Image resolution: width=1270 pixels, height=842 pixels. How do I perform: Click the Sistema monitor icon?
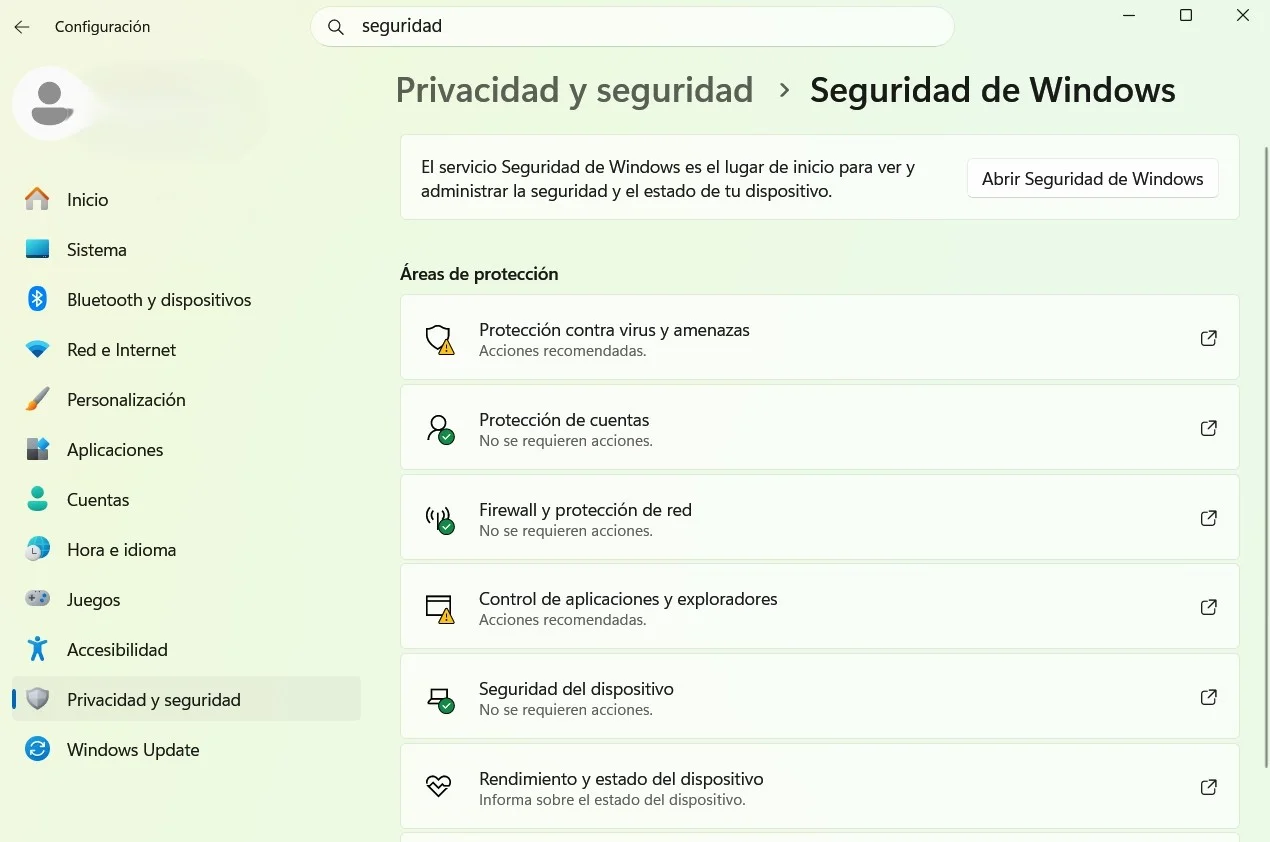coord(37,249)
